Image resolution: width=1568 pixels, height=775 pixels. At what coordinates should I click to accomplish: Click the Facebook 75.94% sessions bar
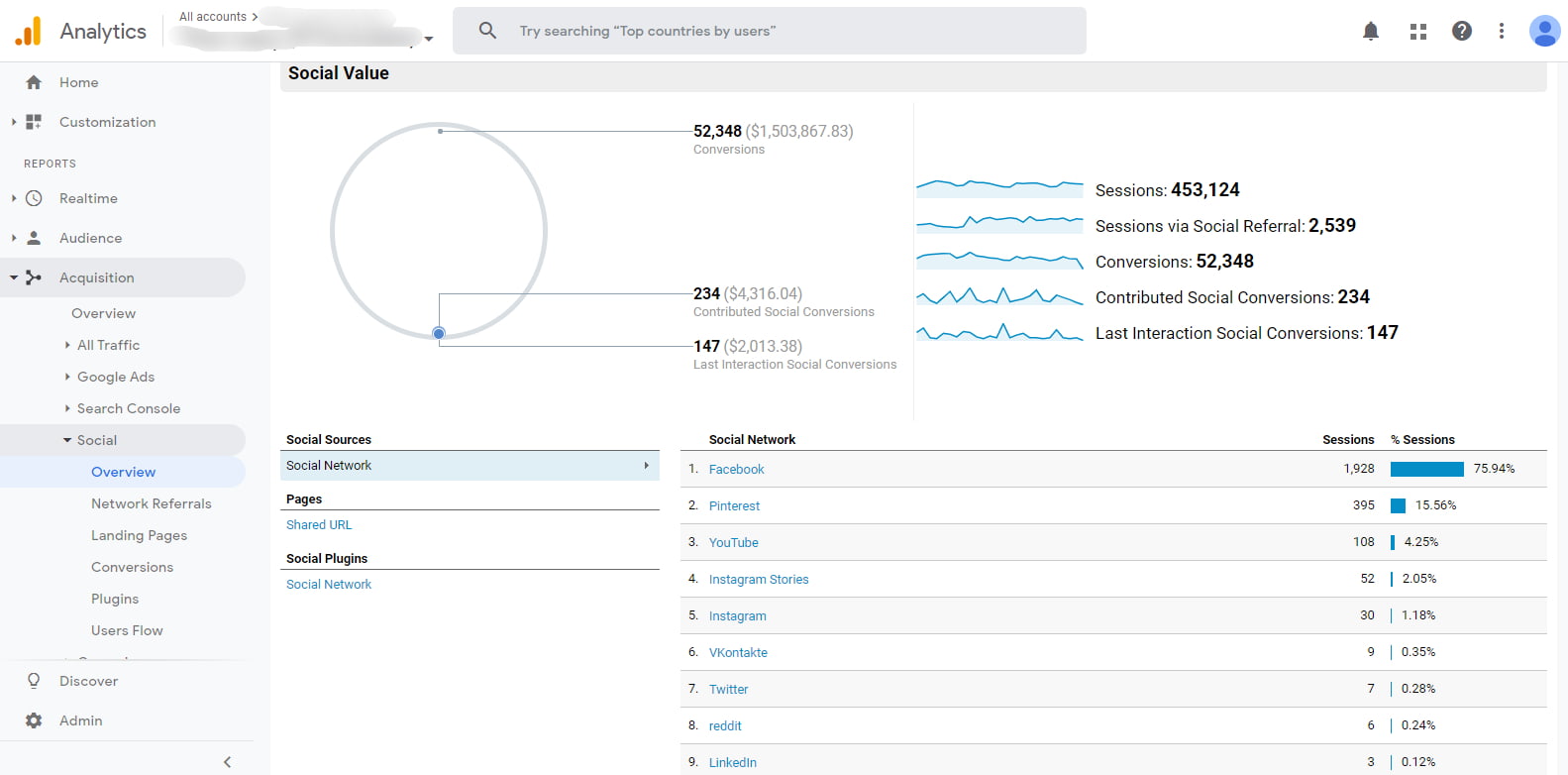point(1427,469)
